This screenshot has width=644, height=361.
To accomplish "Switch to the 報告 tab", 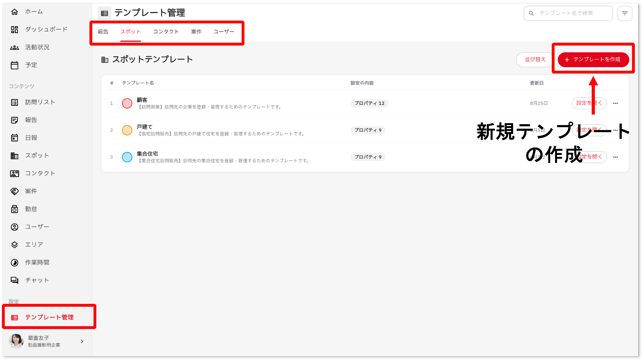I will [103, 32].
